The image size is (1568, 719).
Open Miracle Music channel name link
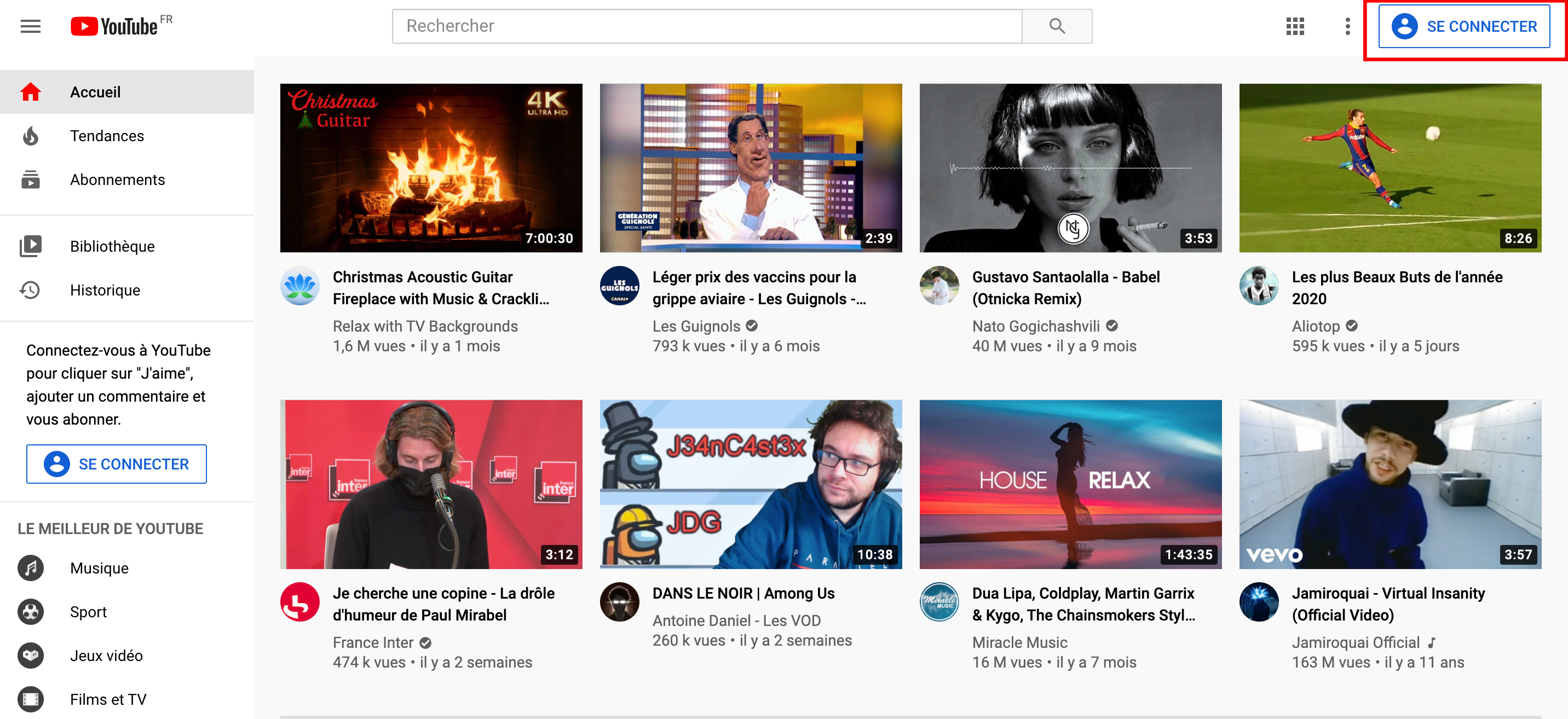pos(1019,642)
